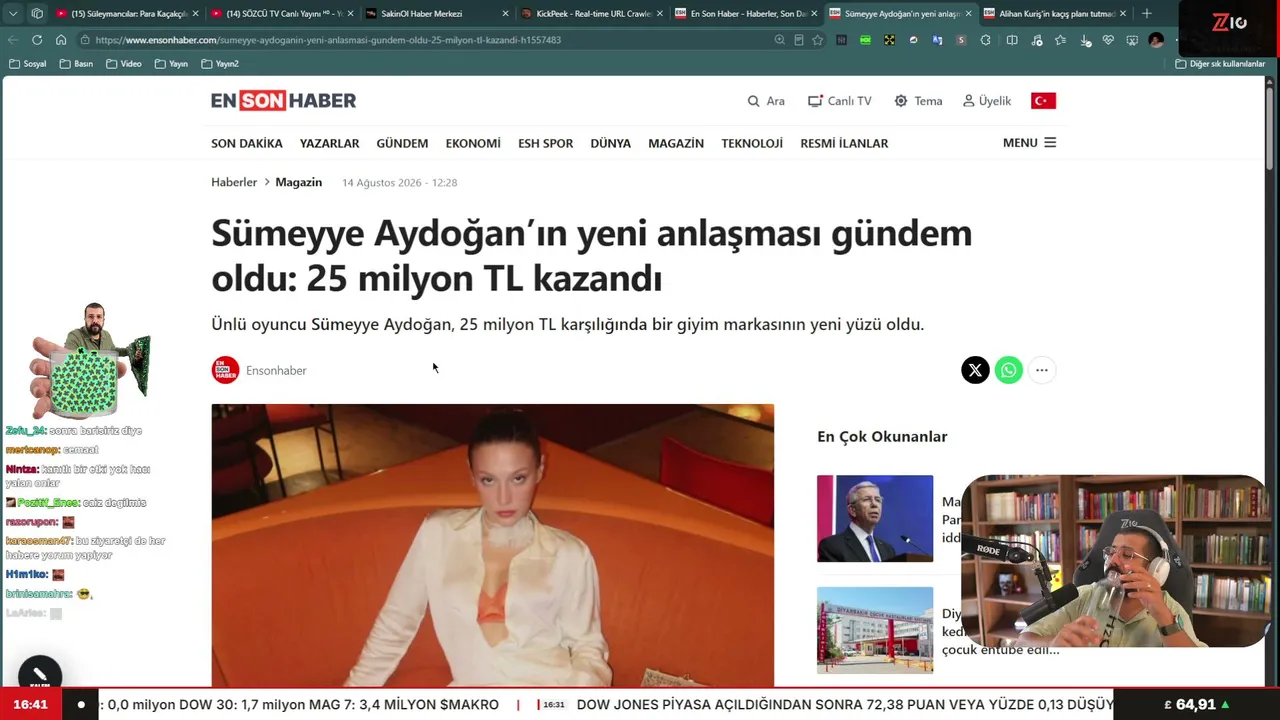Go to SON DAKİKA section

click(247, 143)
